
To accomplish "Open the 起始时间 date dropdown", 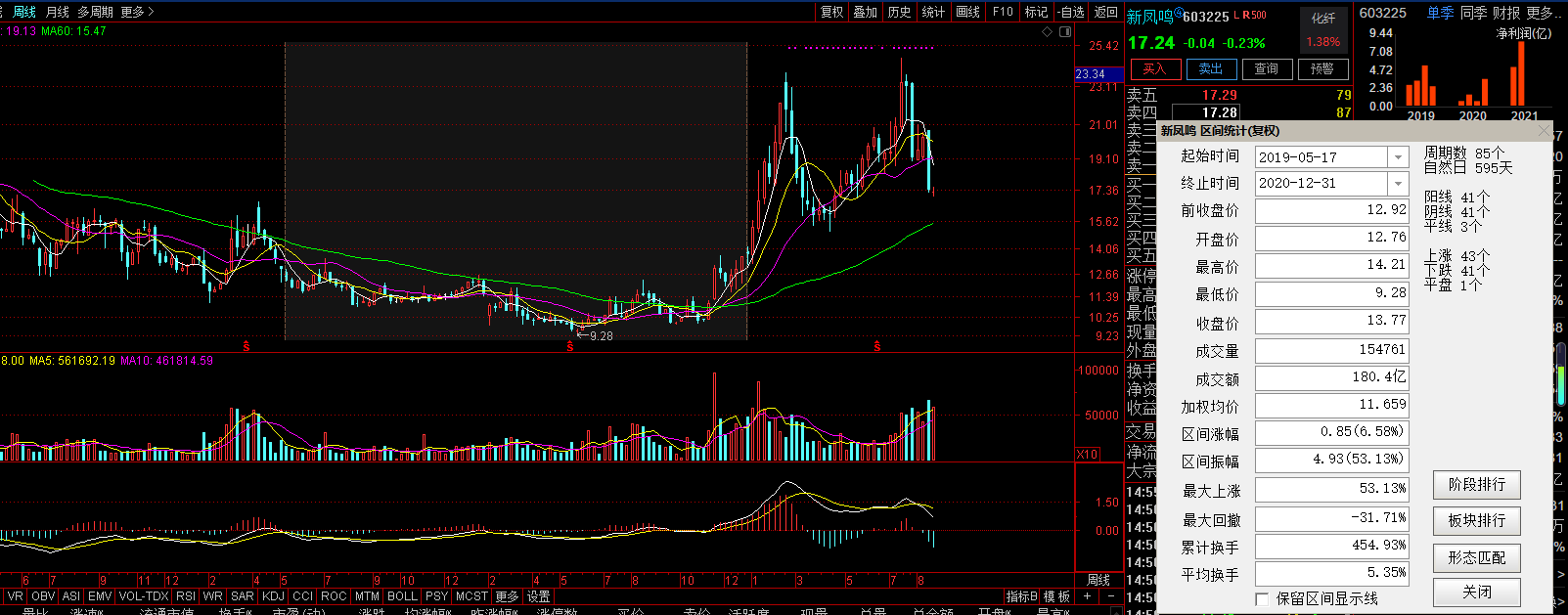I will coord(1399,157).
